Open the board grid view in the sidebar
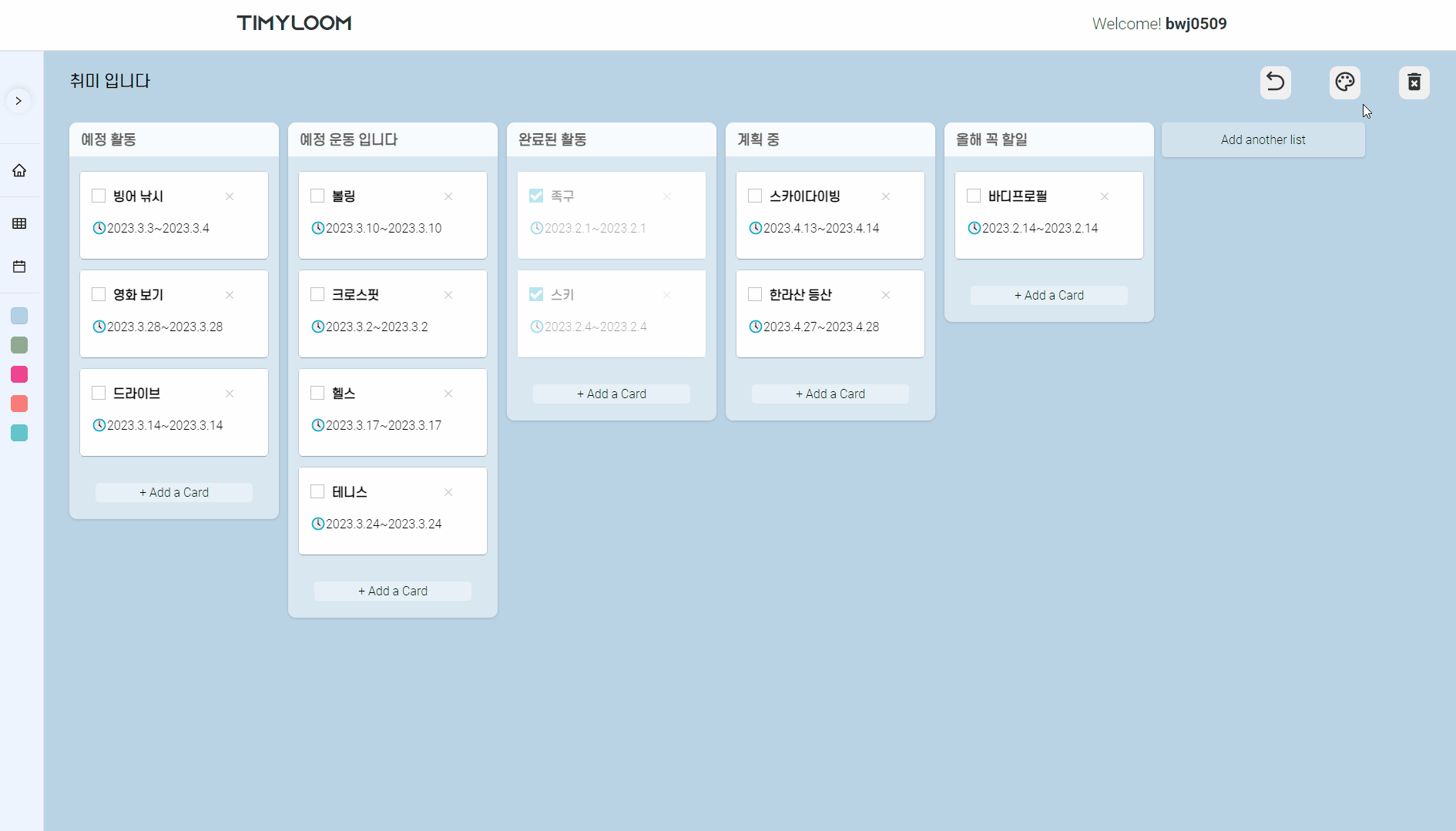 19,223
